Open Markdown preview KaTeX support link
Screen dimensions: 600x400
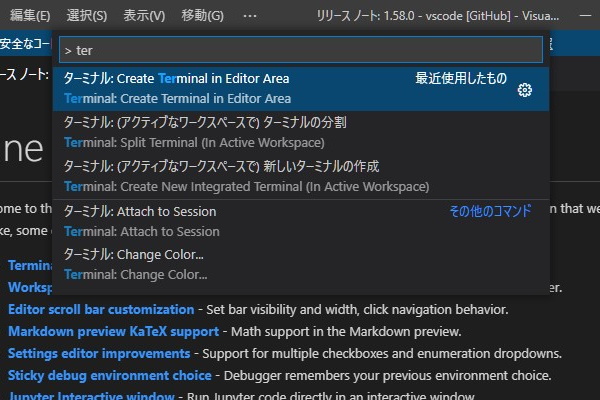pos(114,331)
